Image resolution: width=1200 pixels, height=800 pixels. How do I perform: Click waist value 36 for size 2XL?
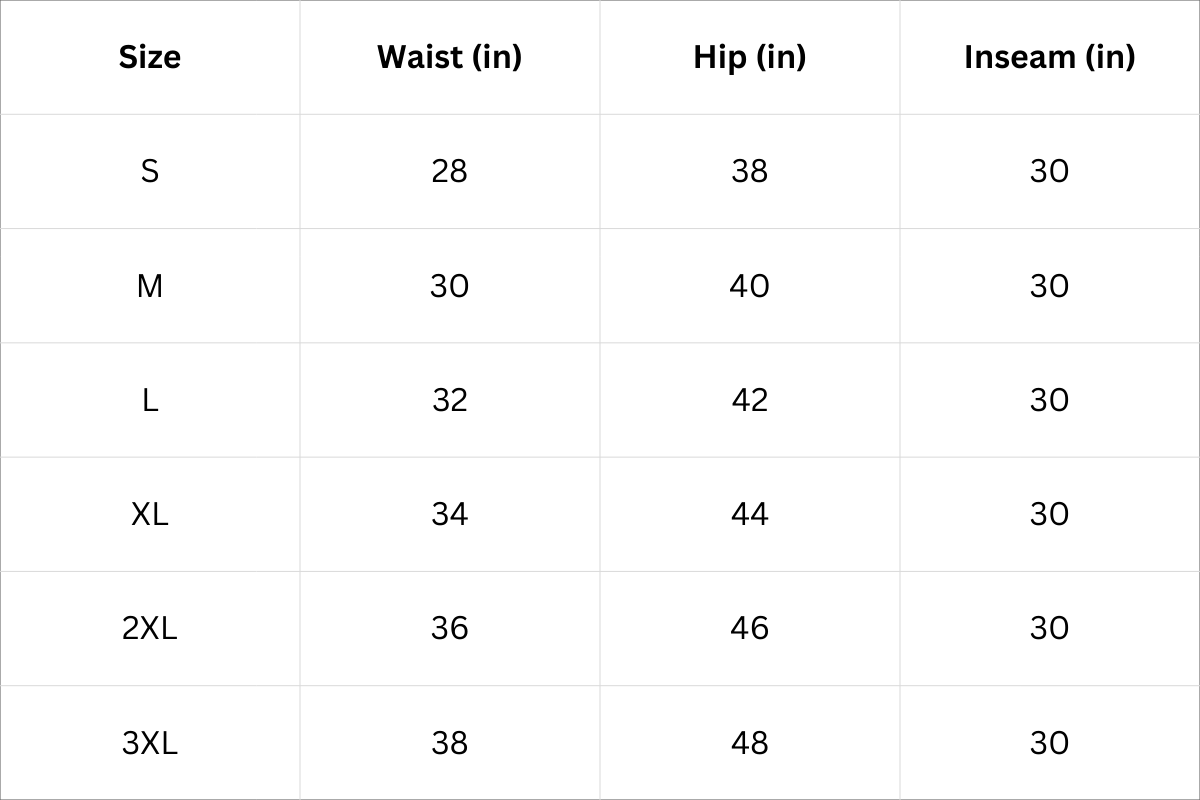[449, 628]
